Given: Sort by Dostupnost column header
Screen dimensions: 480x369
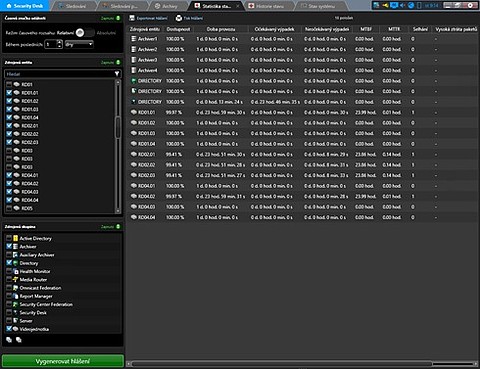Looking at the screenshot, I should (x=178, y=29).
